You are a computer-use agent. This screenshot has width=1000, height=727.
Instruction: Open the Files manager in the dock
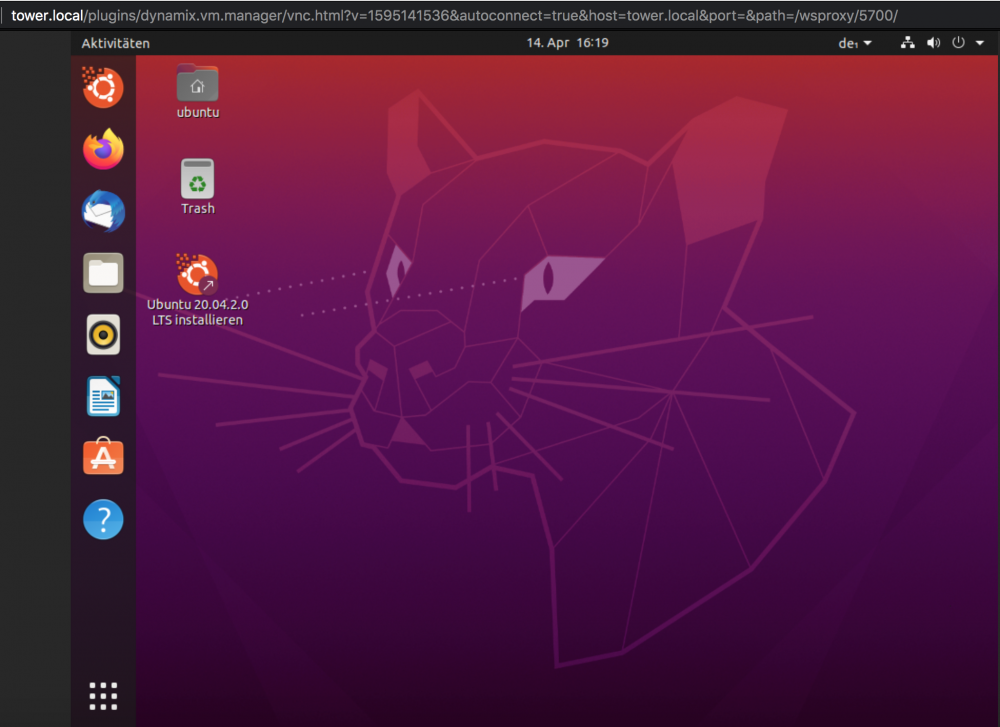coord(103,273)
